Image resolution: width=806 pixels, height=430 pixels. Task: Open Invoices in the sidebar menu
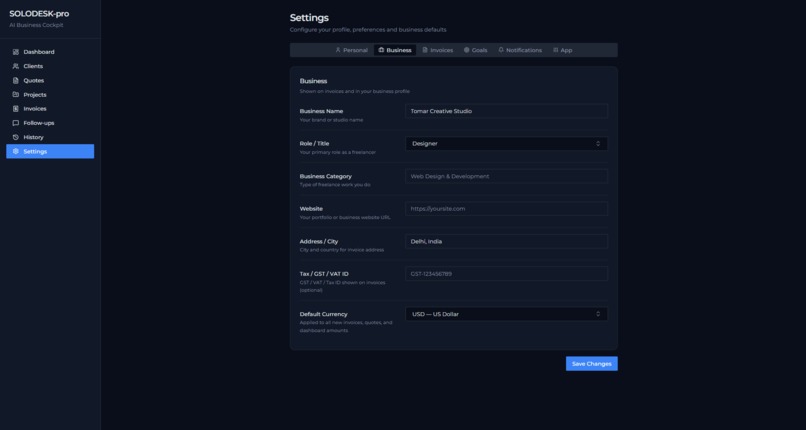click(x=50, y=109)
